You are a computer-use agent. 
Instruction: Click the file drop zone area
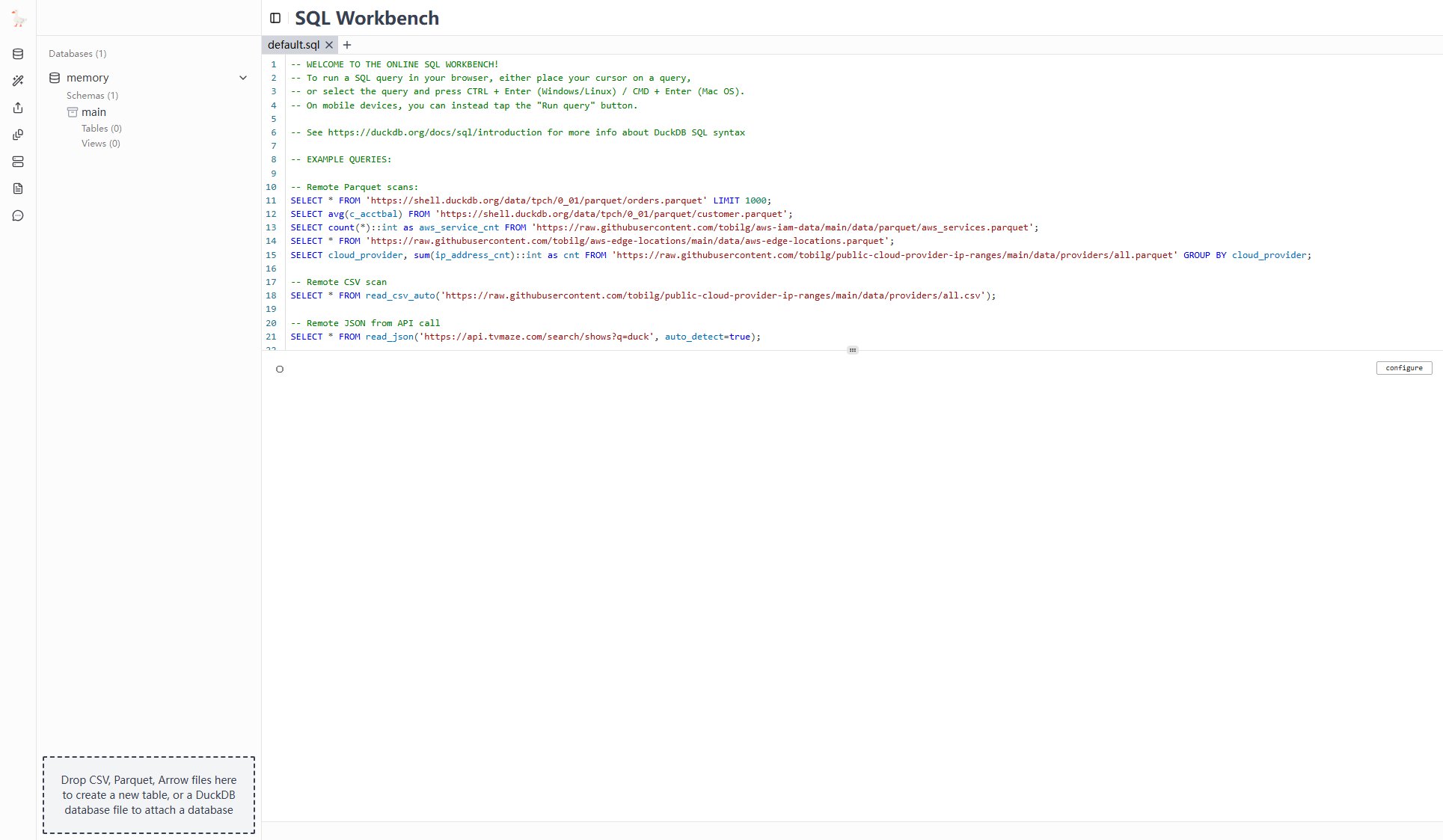[x=148, y=794]
